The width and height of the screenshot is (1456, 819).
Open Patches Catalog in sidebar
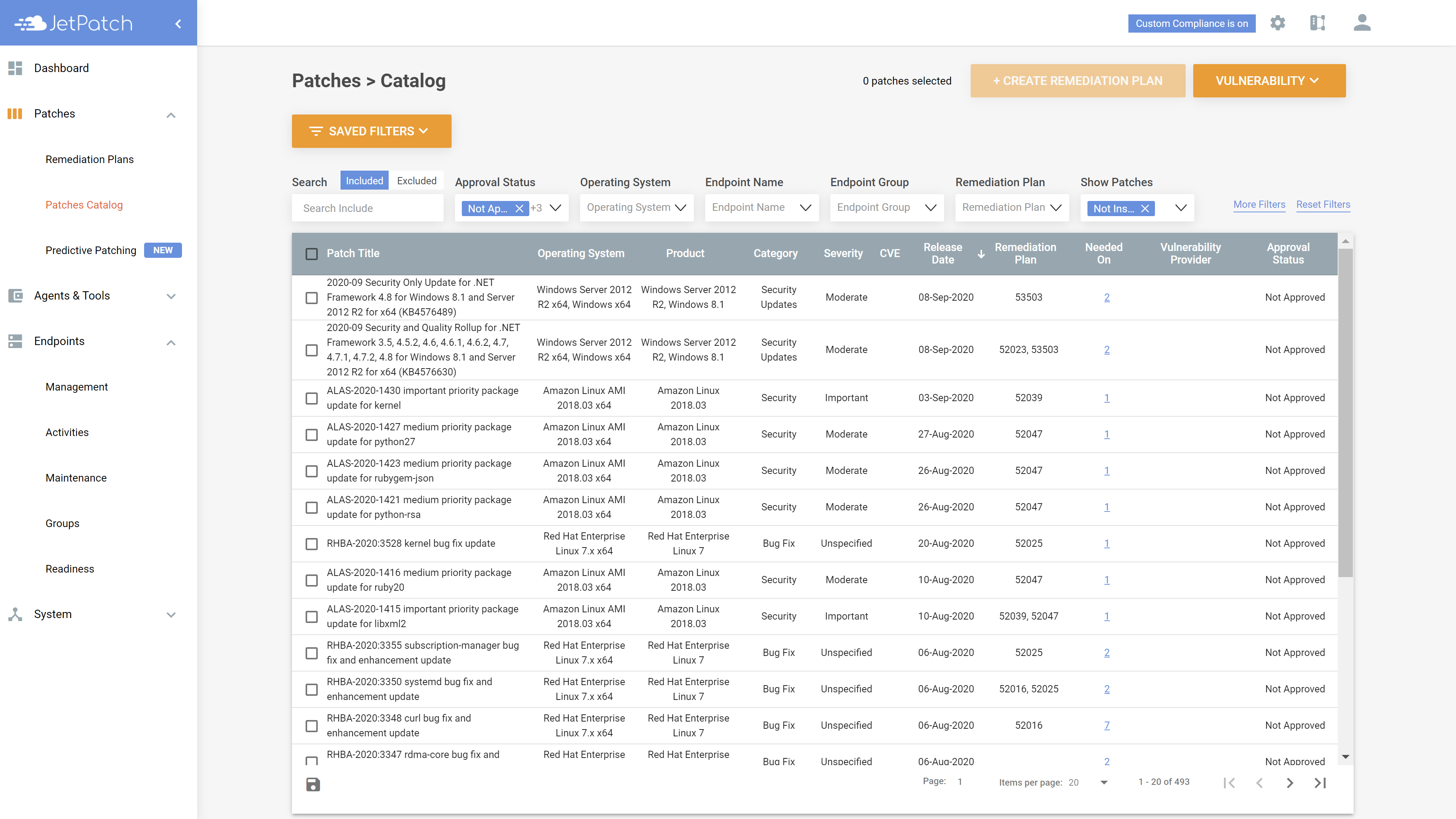pyautogui.click(x=84, y=205)
